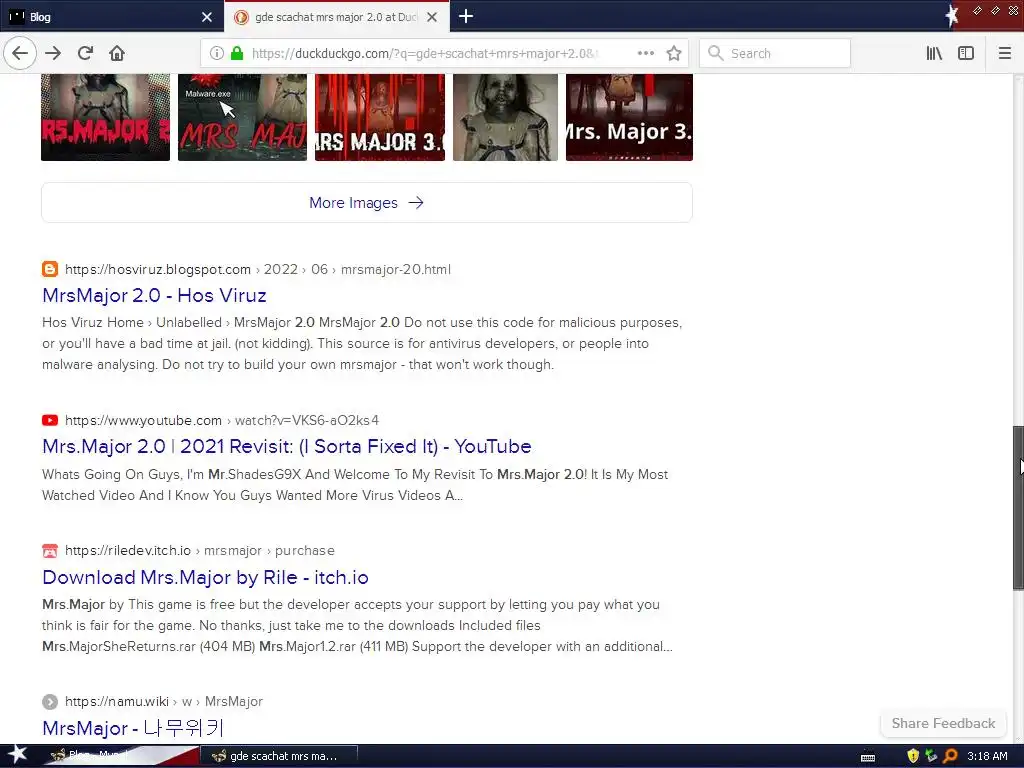Click the itch.io favicon icon
This screenshot has width=1024, height=768.
pyautogui.click(x=50, y=551)
